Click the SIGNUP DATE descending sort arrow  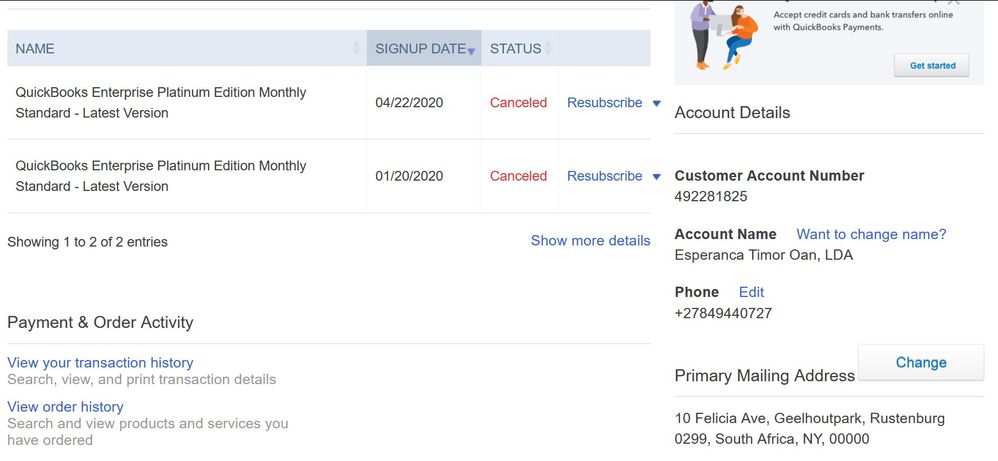pos(471,51)
